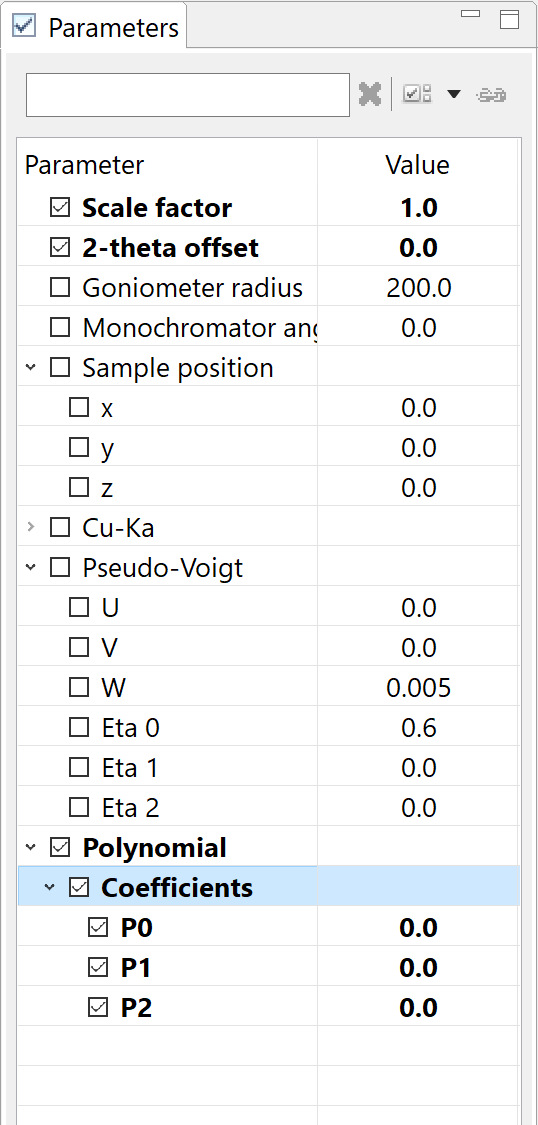Collapse the Pseudo-Voigt group

[x=30, y=568]
